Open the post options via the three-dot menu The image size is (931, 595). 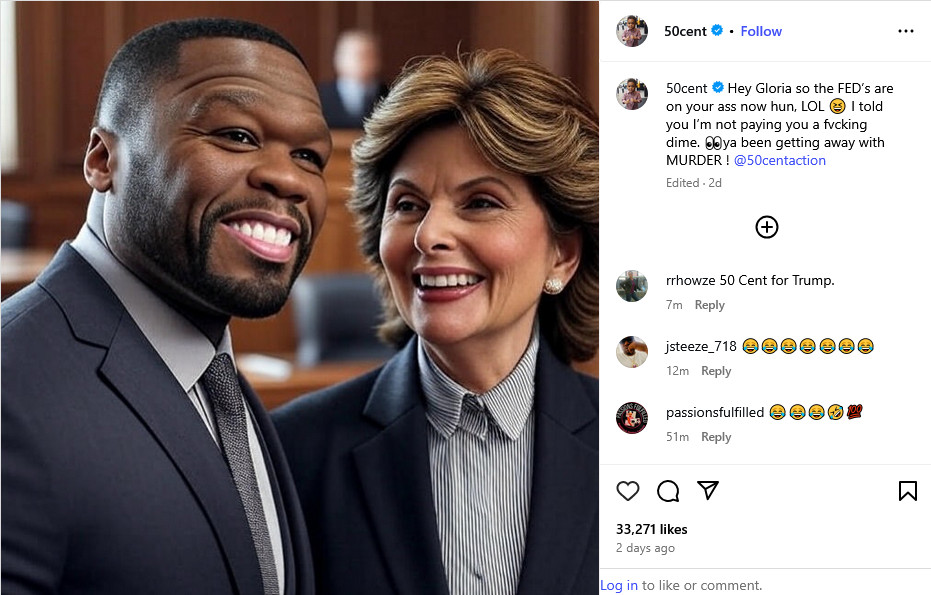click(x=906, y=31)
